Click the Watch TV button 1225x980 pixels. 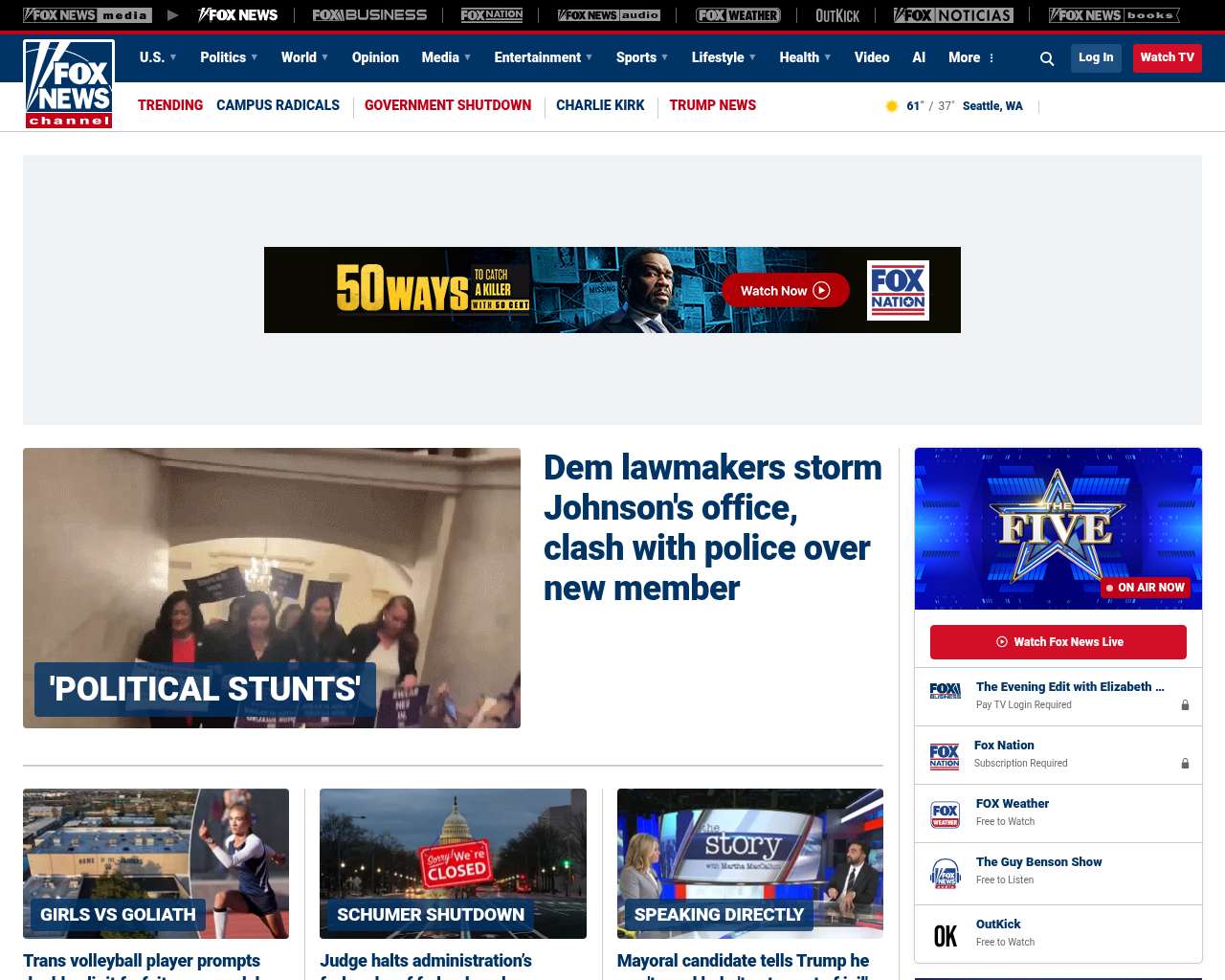coord(1168,57)
